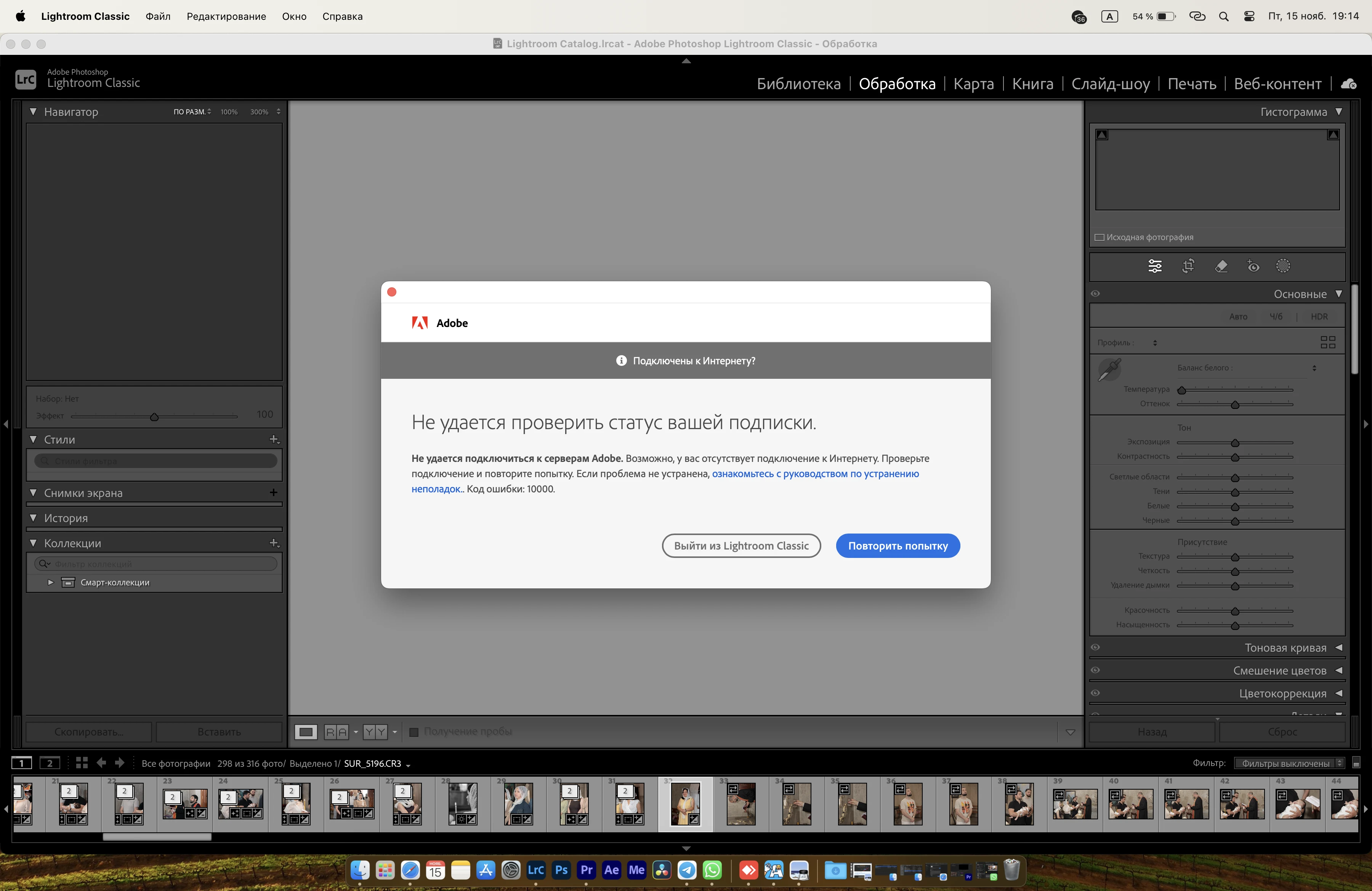Collapse the Навигатор panel

pos(34,112)
